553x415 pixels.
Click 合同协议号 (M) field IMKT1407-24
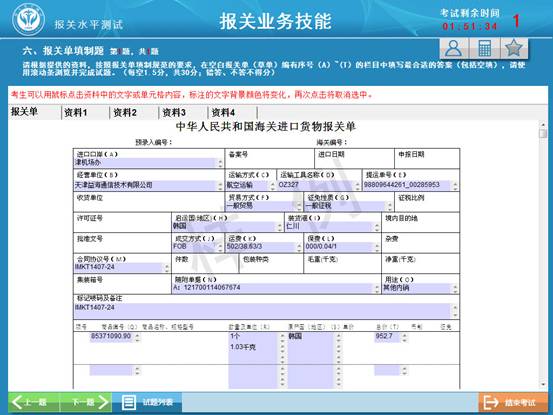(x=122, y=267)
